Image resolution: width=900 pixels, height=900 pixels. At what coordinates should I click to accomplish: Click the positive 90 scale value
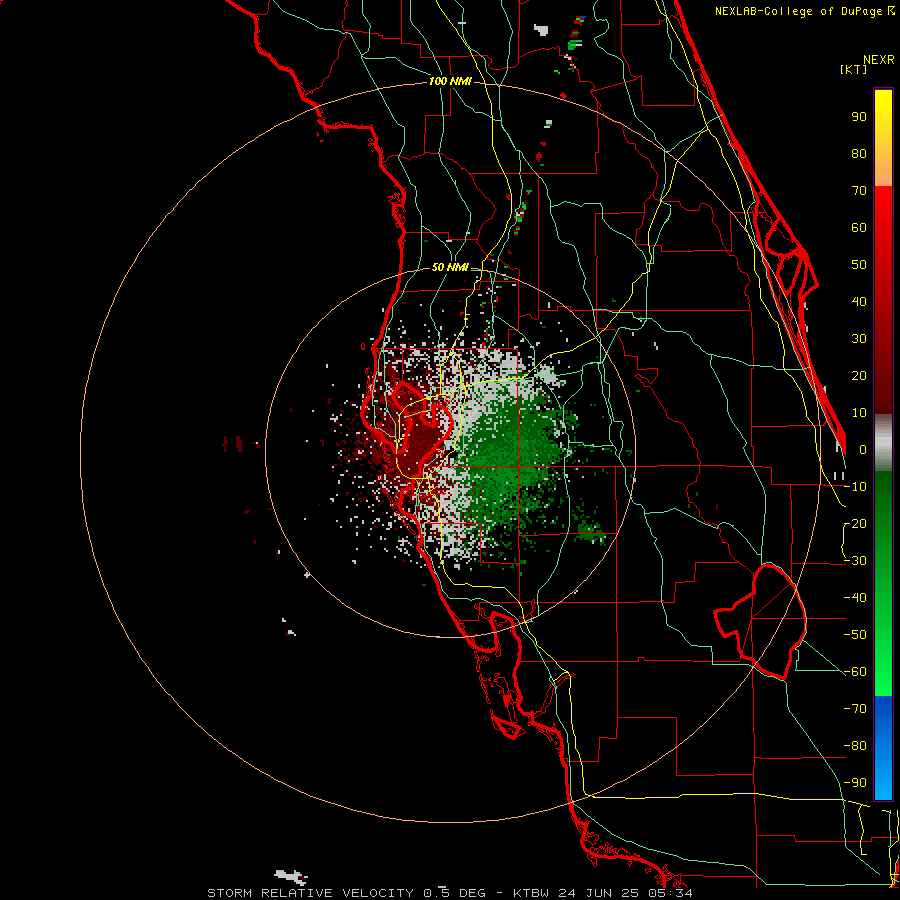[x=859, y=117]
